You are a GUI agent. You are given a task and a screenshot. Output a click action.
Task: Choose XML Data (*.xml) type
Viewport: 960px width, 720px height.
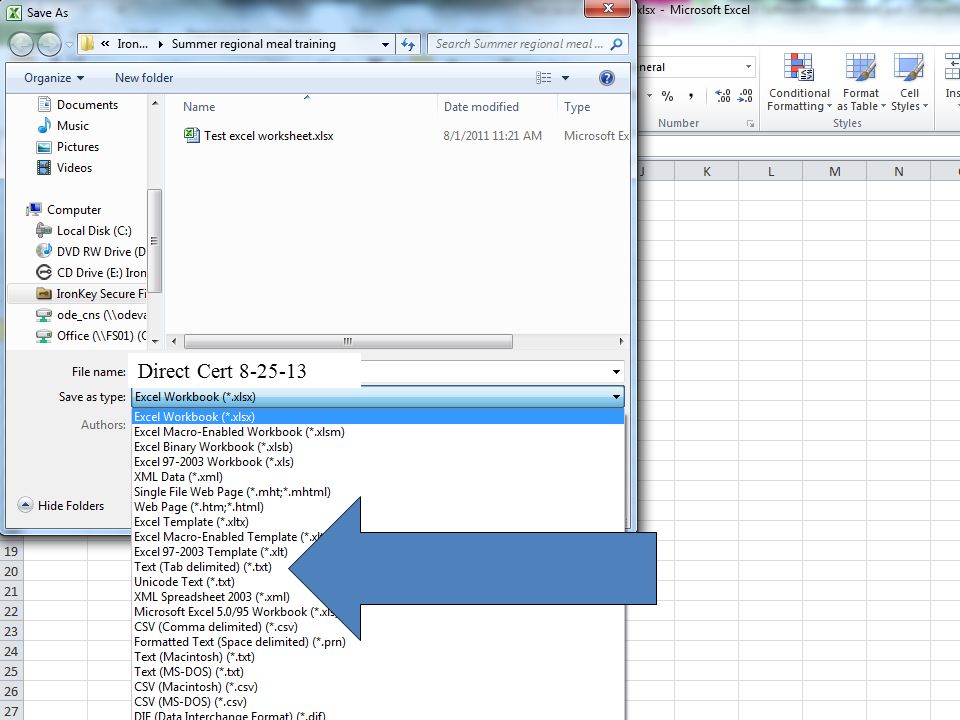coord(378,477)
